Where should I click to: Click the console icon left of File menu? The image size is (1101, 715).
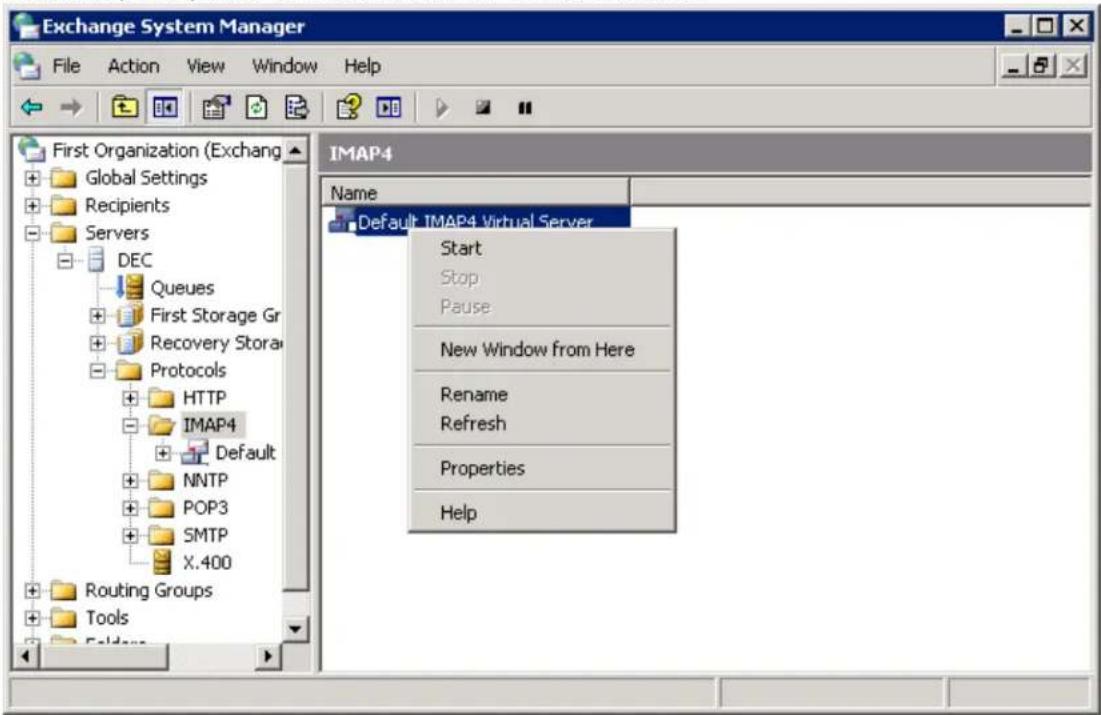tap(27, 66)
